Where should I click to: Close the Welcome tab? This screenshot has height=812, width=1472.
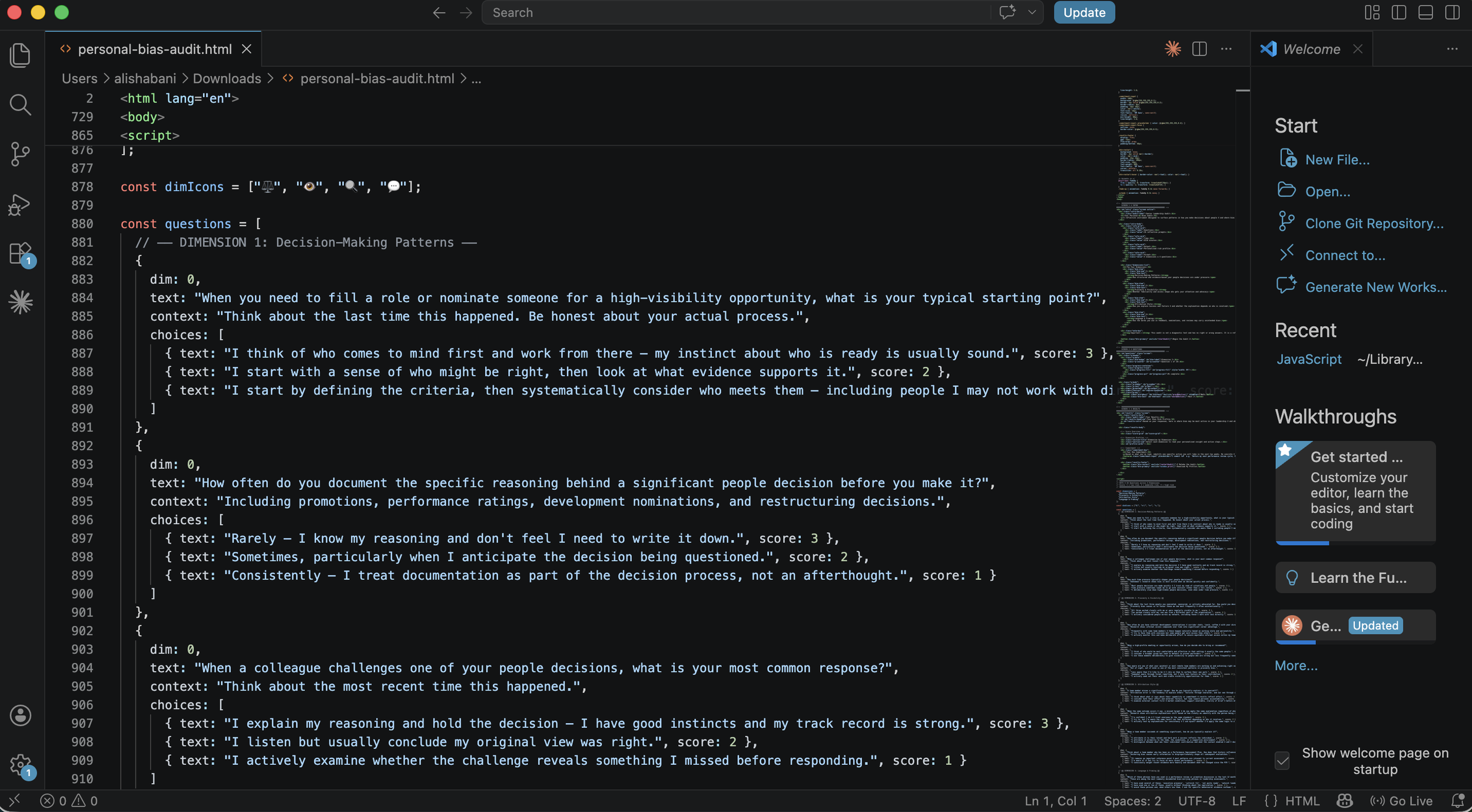point(1358,49)
